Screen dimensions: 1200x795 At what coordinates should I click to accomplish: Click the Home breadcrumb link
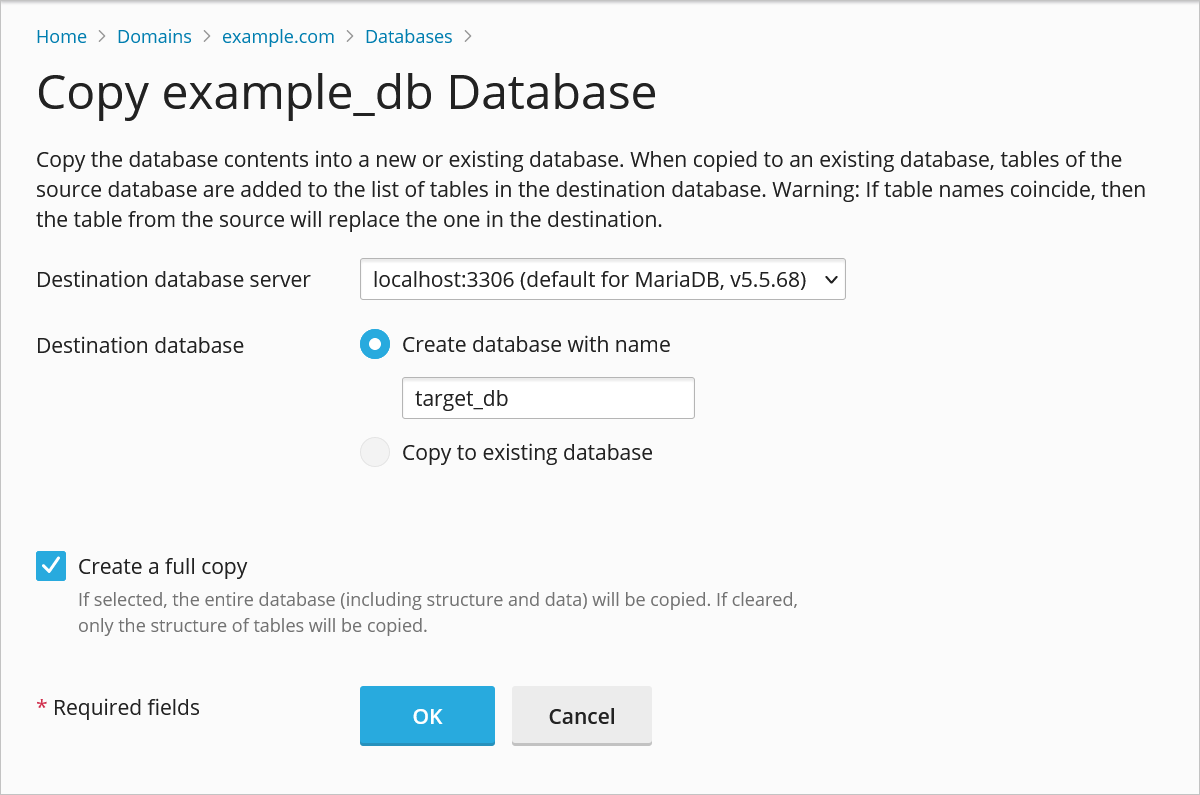[61, 37]
